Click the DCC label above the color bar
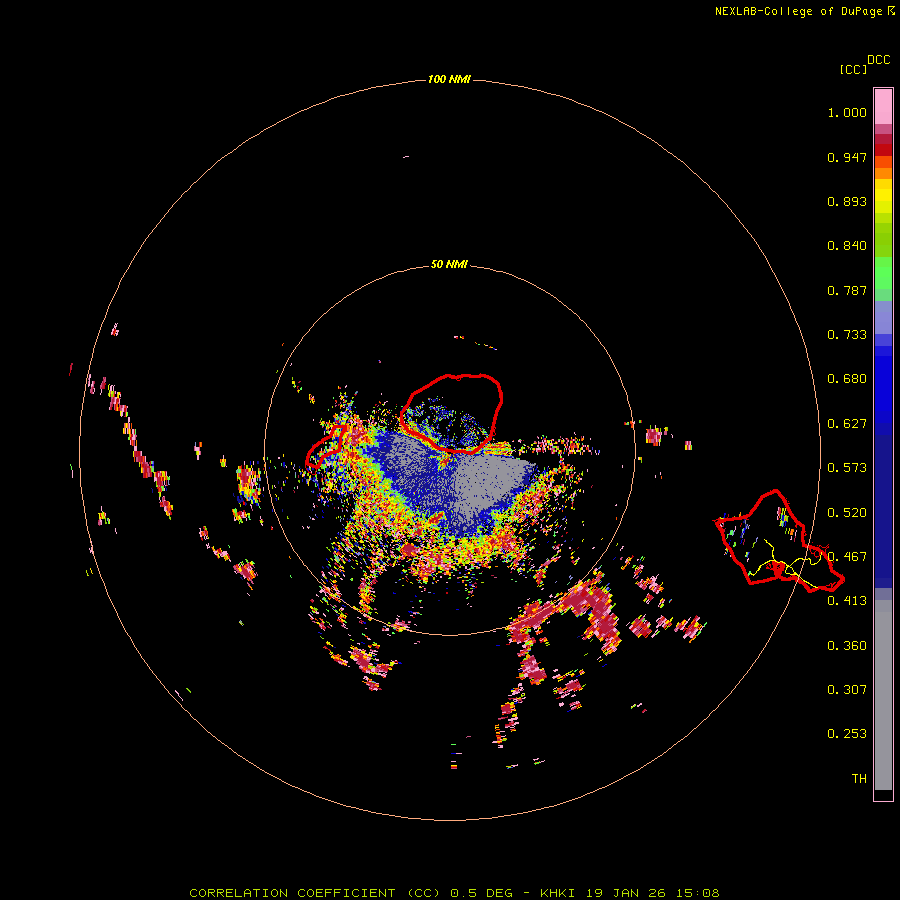 tap(878, 60)
